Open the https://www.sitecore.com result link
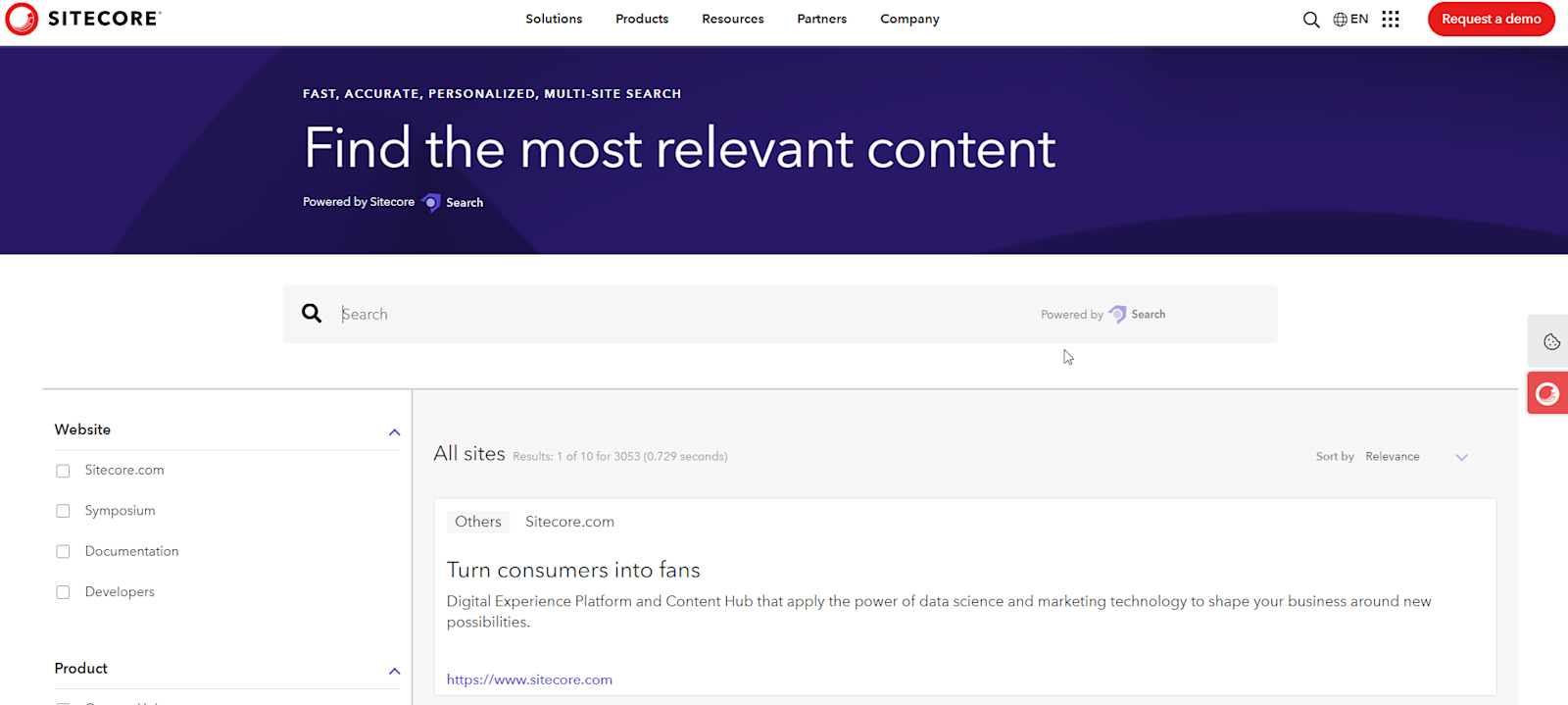Viewport: 1568px width, 705px height. 529,680
